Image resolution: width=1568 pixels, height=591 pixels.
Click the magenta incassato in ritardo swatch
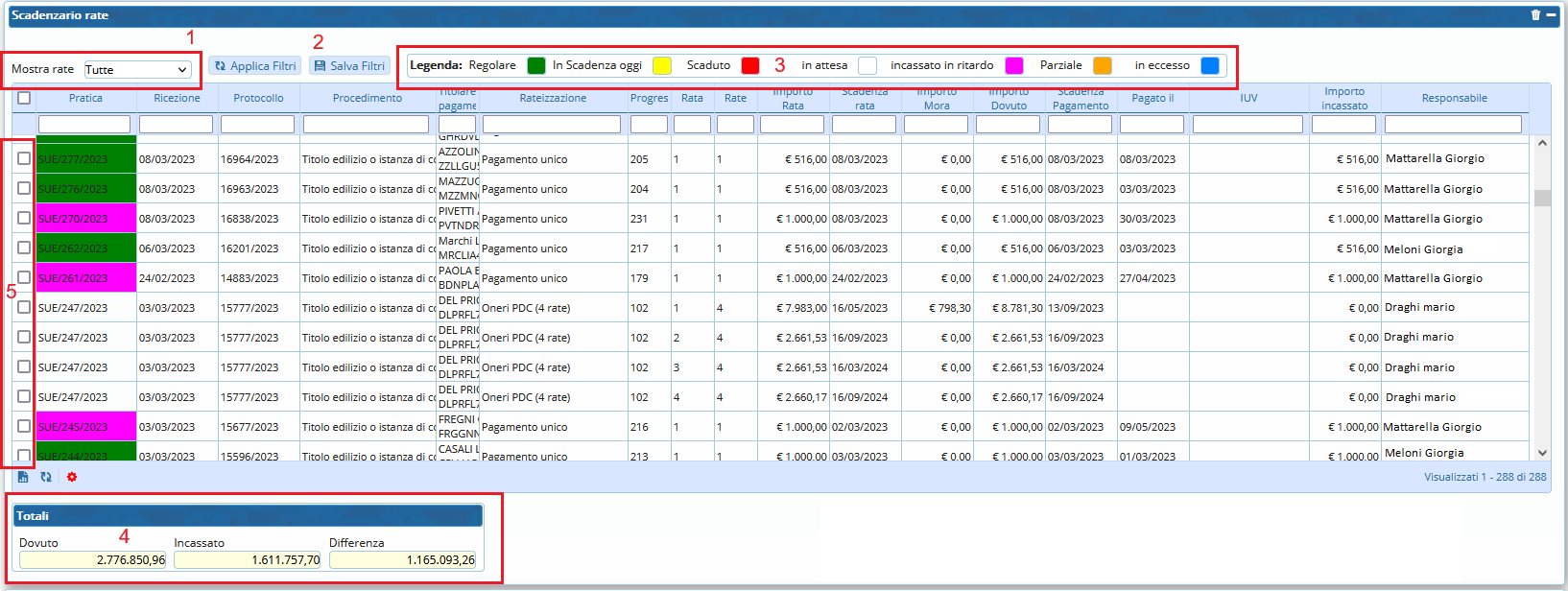point(1014,65)
